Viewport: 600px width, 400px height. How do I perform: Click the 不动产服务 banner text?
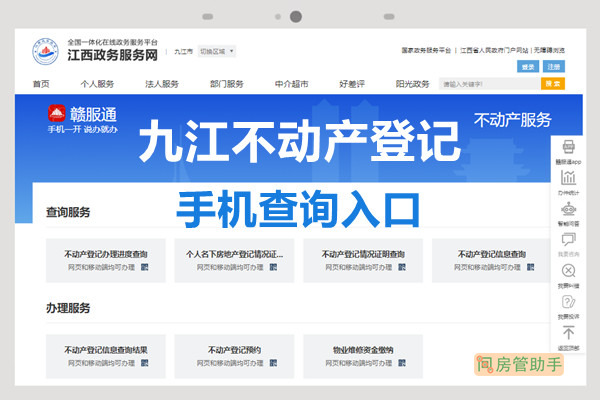click(x=512, y=120)
